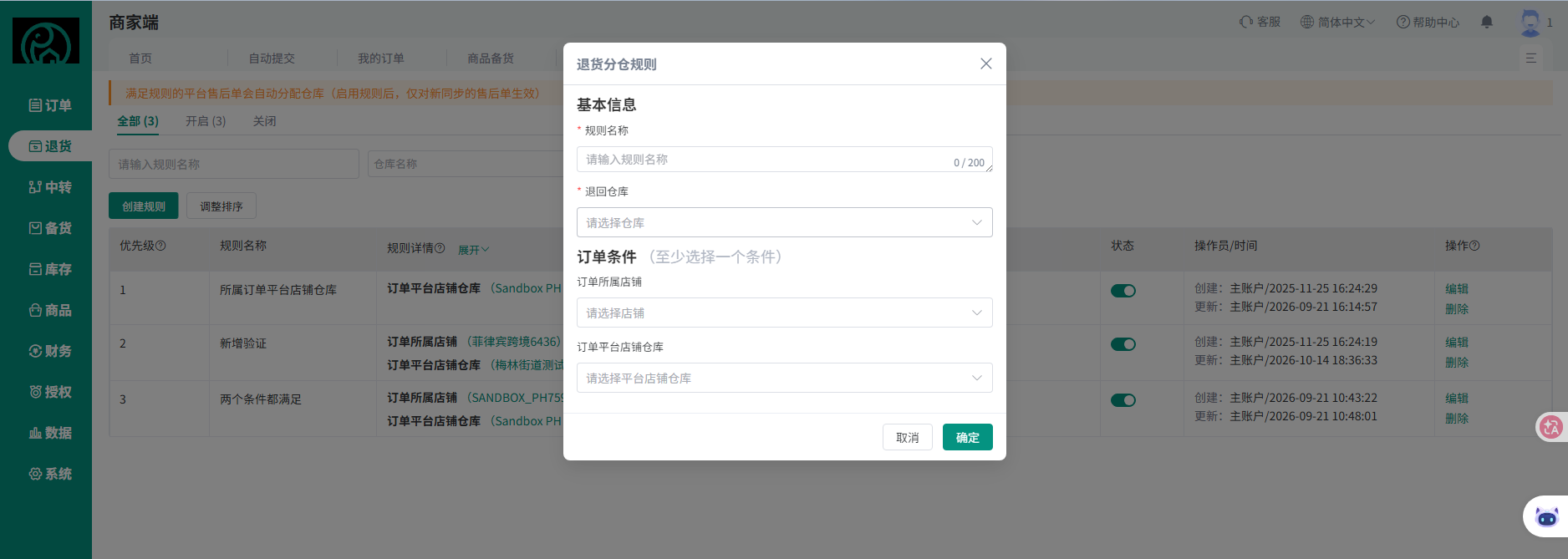The height and width of the screenshot is (559, 1568).
Task: Click the 确定 confirm button
Action: coord(968,437)
